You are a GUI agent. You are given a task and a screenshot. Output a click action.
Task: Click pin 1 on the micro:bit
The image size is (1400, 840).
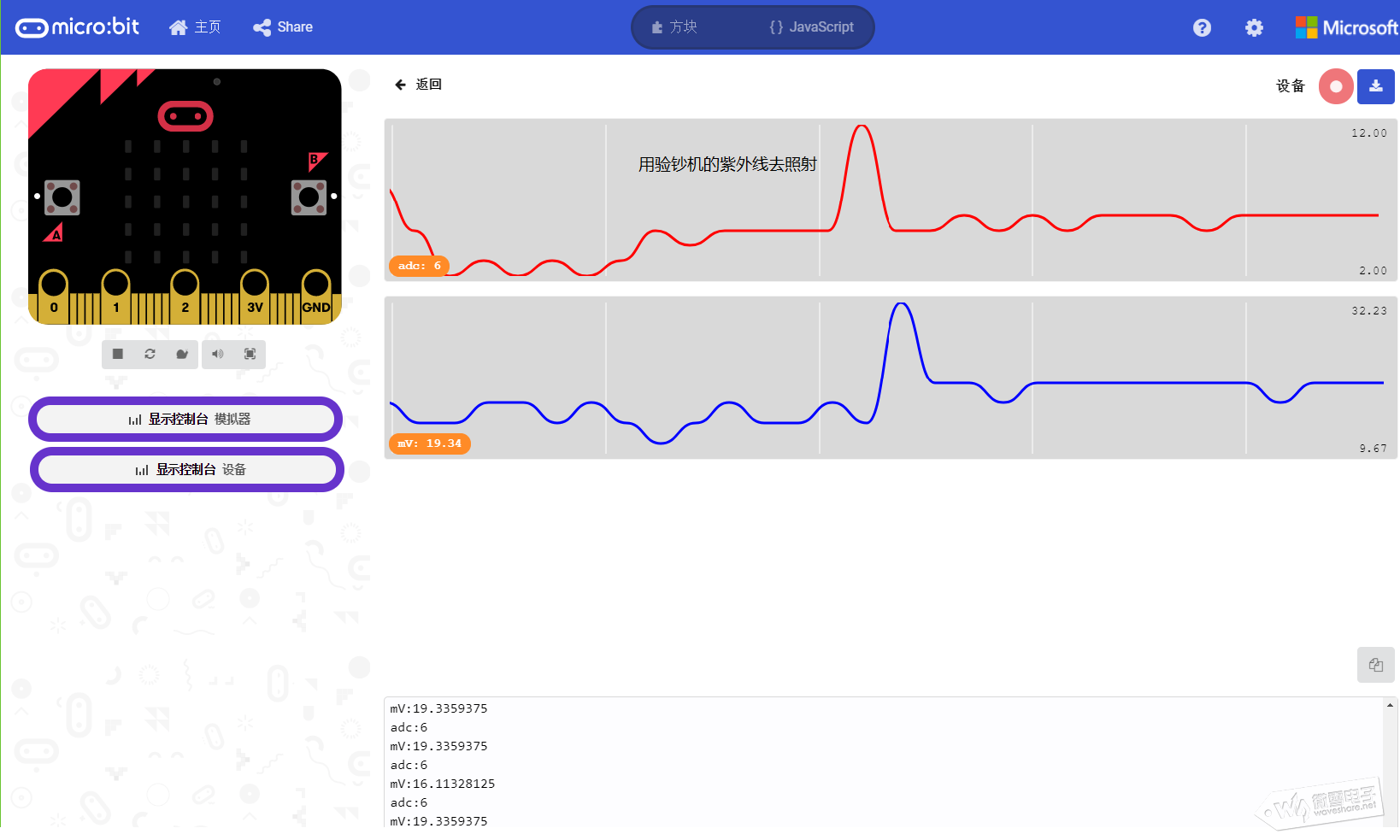[x=115, y=295]
